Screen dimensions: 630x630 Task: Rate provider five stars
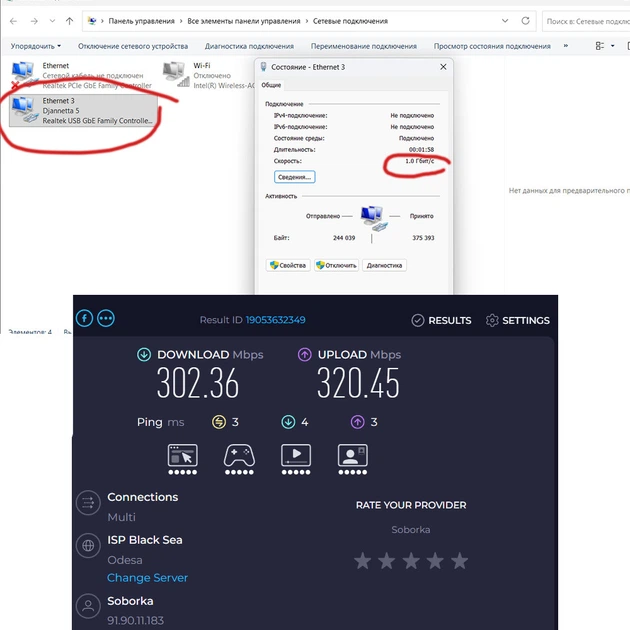click(x=459, y=560)
